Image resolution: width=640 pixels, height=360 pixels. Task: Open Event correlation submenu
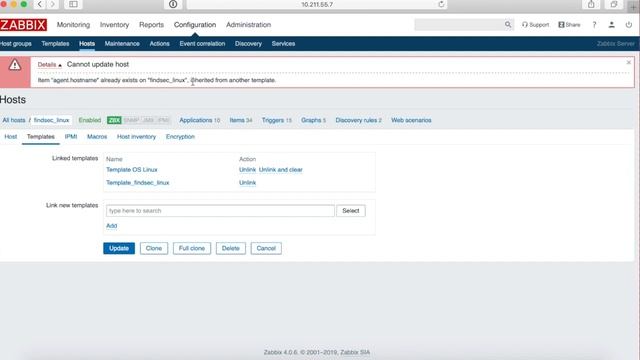tap(202, 44)
